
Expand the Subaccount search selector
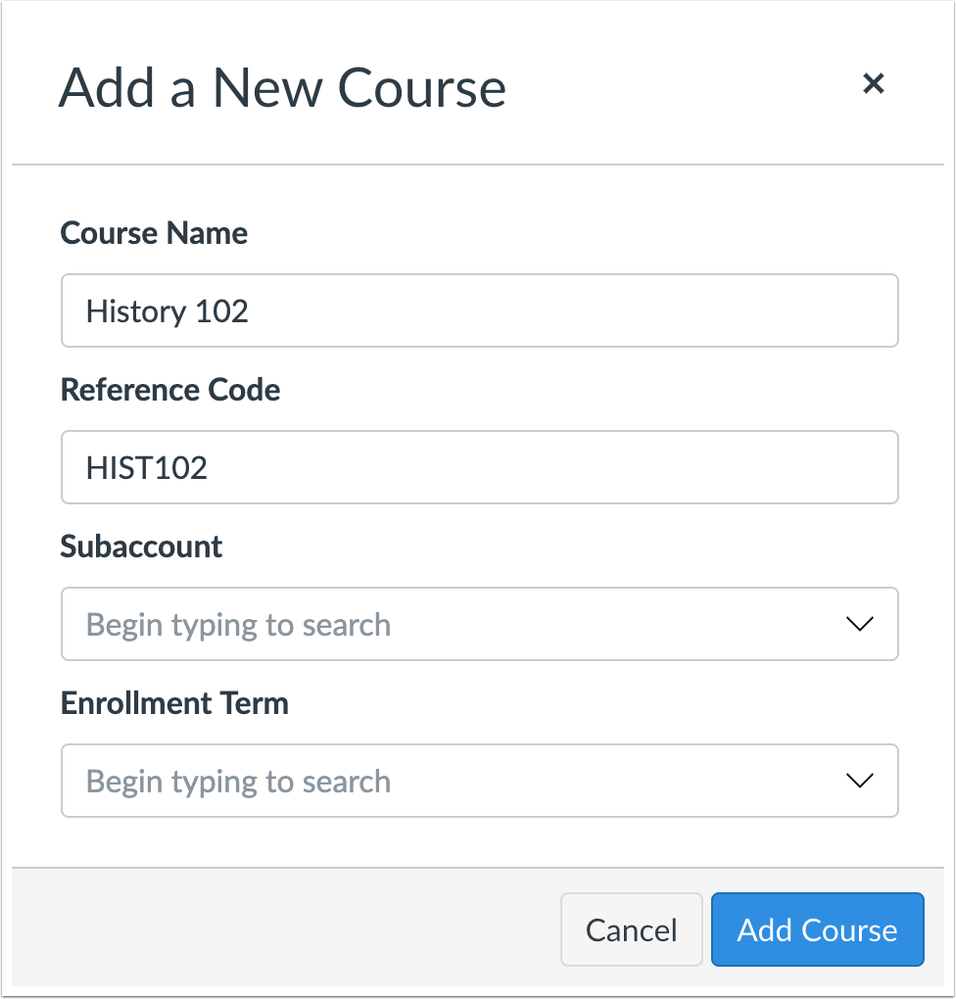tap(859, 624)
